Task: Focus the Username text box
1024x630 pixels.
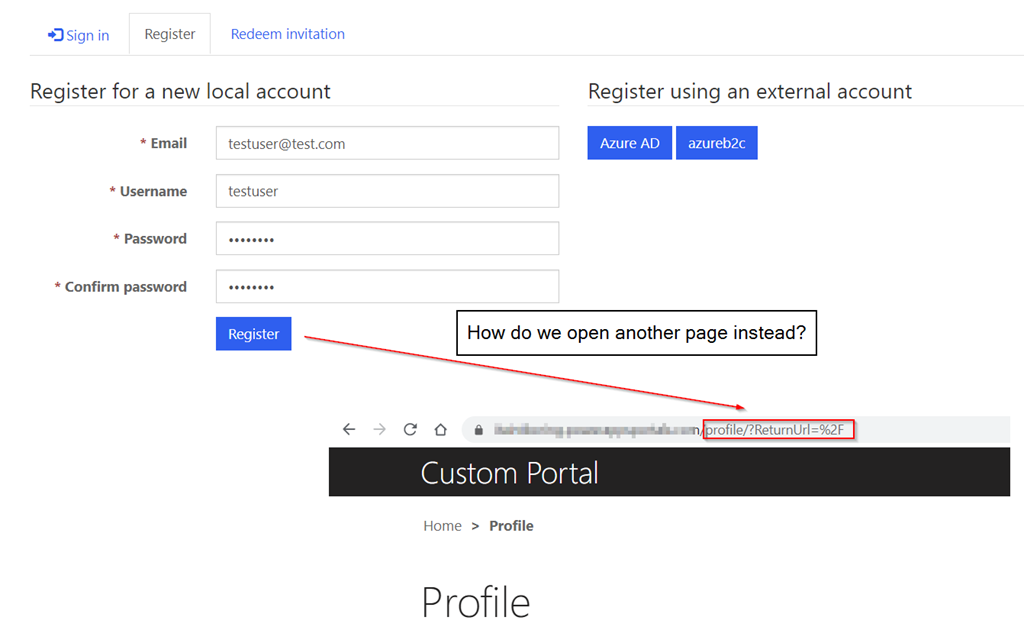Action: [x=387, y=191]
